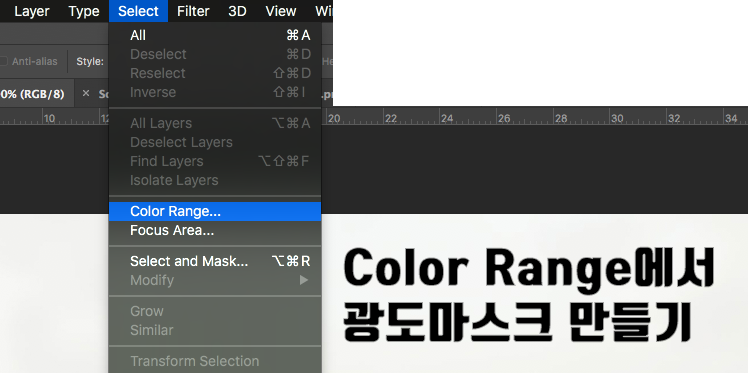
Task: Choose Color Range... menu entry
Action: 215,211
